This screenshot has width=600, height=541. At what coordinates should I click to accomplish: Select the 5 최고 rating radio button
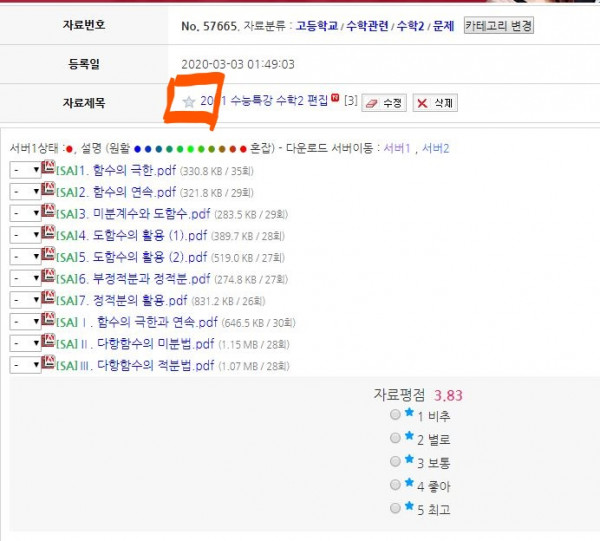tap(396, 509)
